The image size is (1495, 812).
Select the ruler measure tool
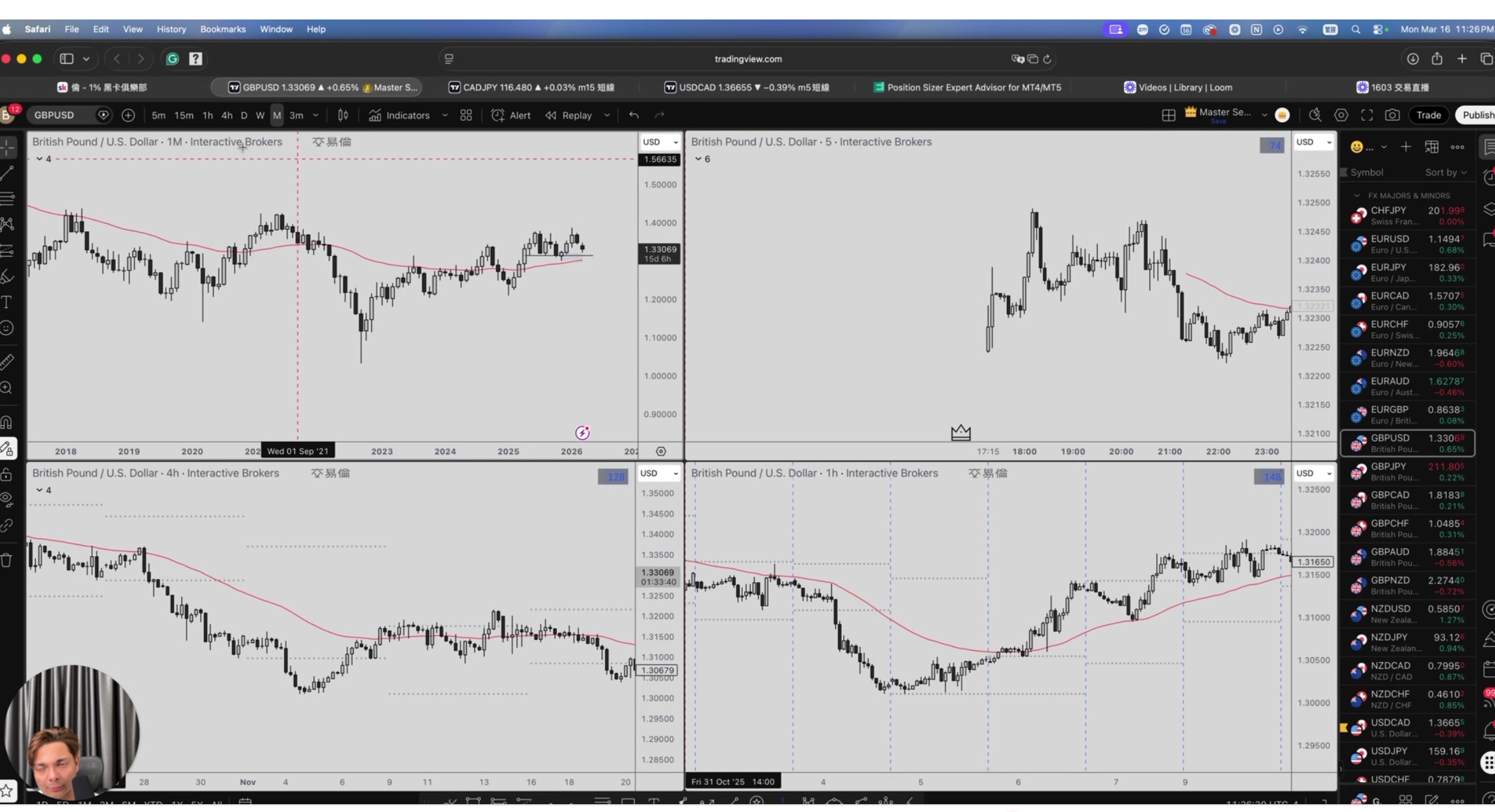[6, 361]
